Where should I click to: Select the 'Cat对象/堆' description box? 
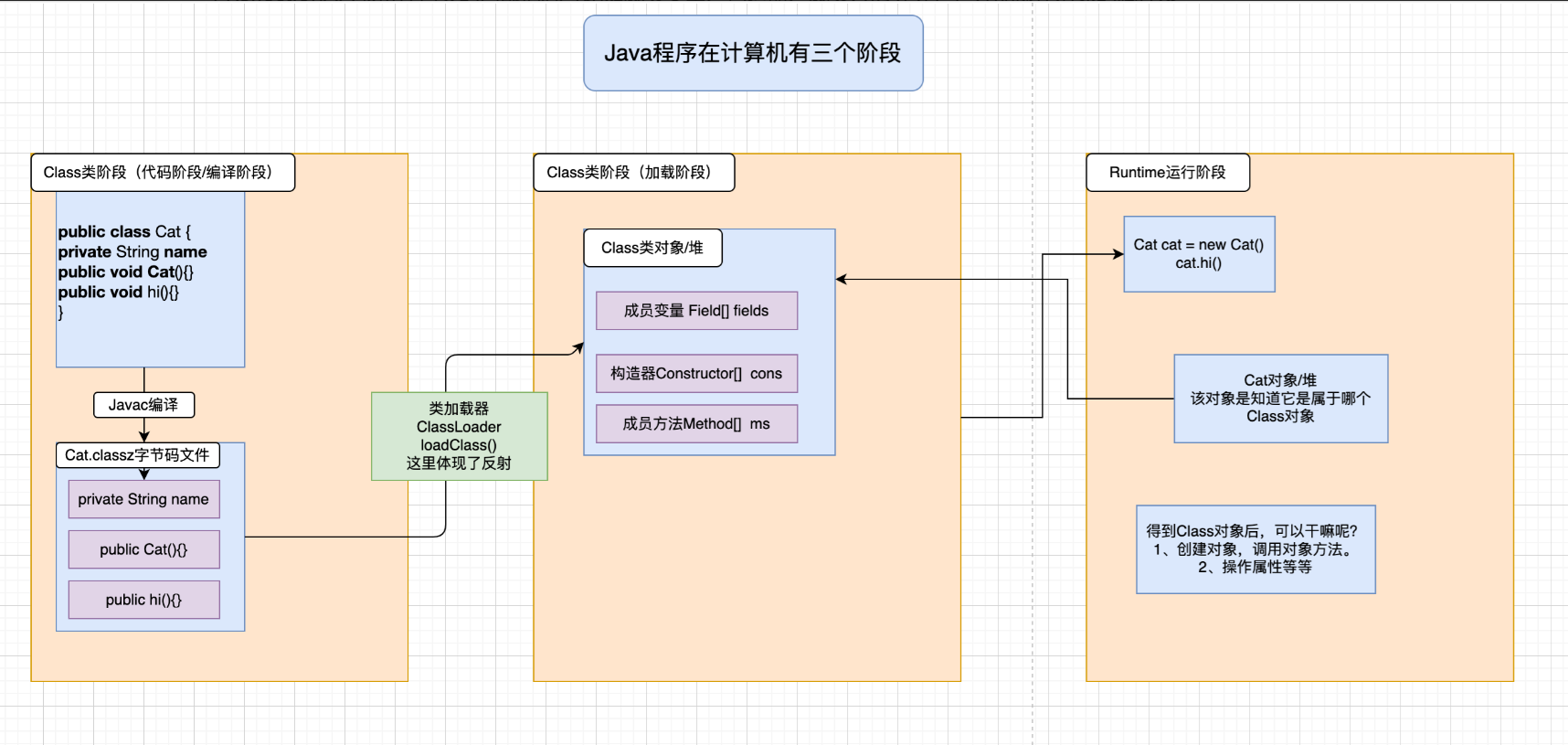pos(1281,399)
